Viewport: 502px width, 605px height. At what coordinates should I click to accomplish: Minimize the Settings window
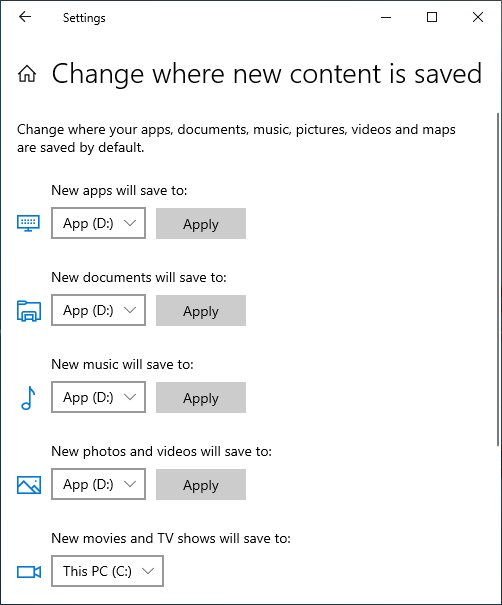(386, 17)
